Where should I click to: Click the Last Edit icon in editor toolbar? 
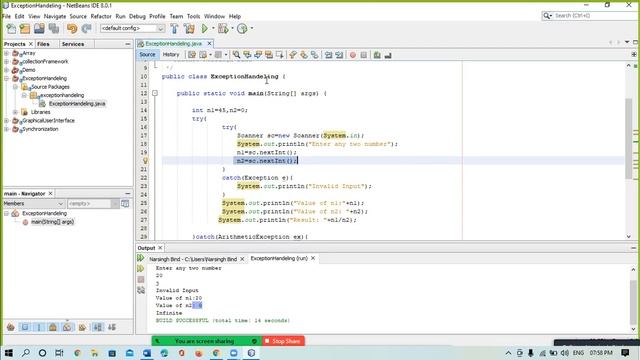click(192, 55)
